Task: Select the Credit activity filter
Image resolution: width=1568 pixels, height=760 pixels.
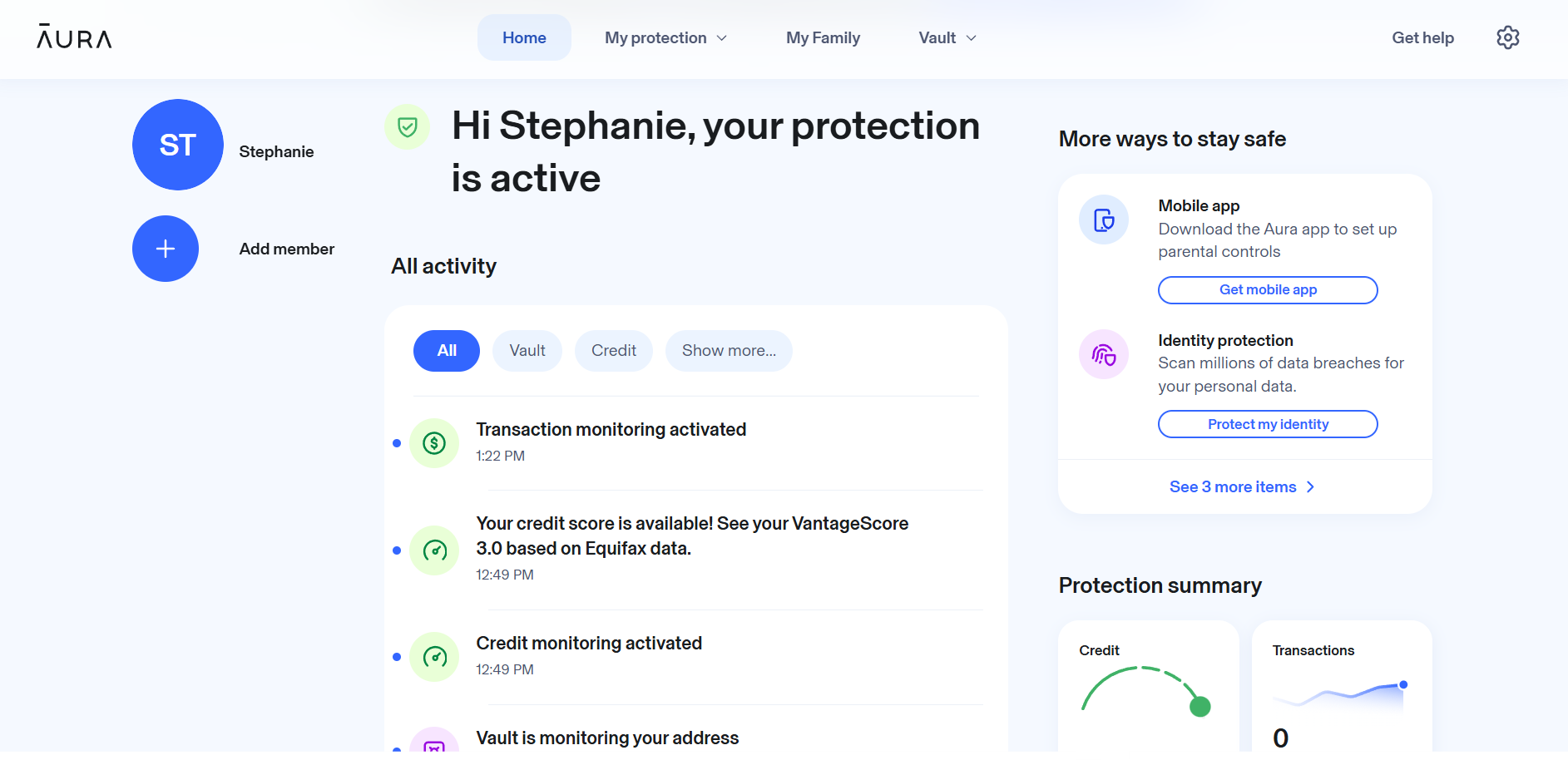Action: tap(613, 350)
